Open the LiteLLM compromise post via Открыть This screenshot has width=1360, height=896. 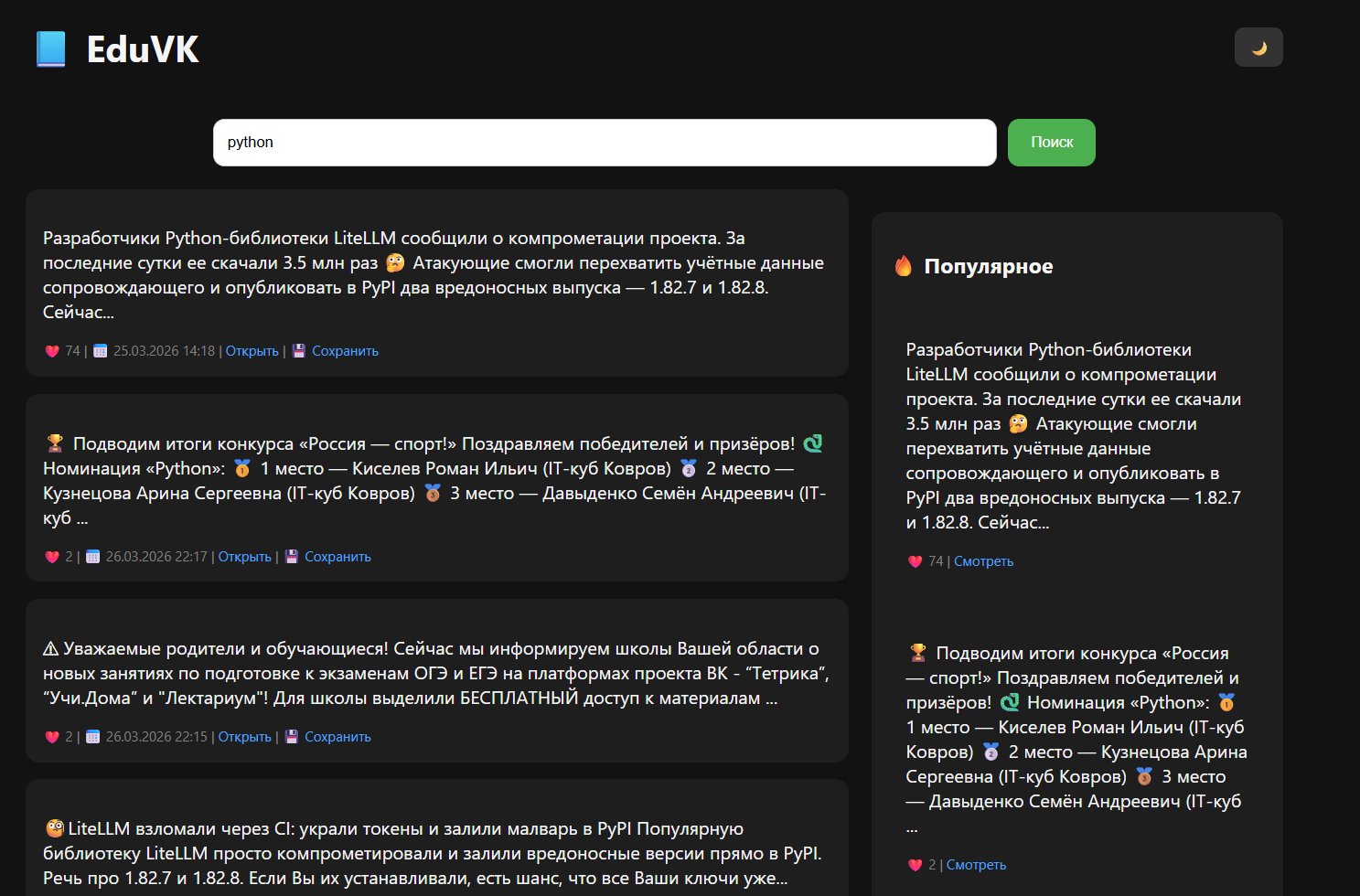[x=252, y=351]
